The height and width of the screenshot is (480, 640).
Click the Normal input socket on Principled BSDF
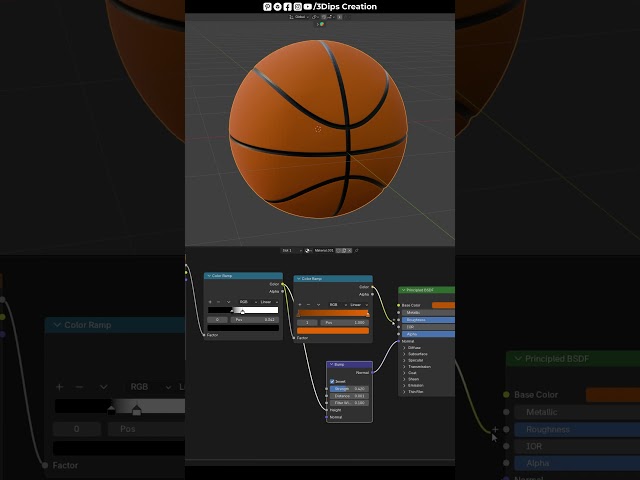[x=398, y=341]
